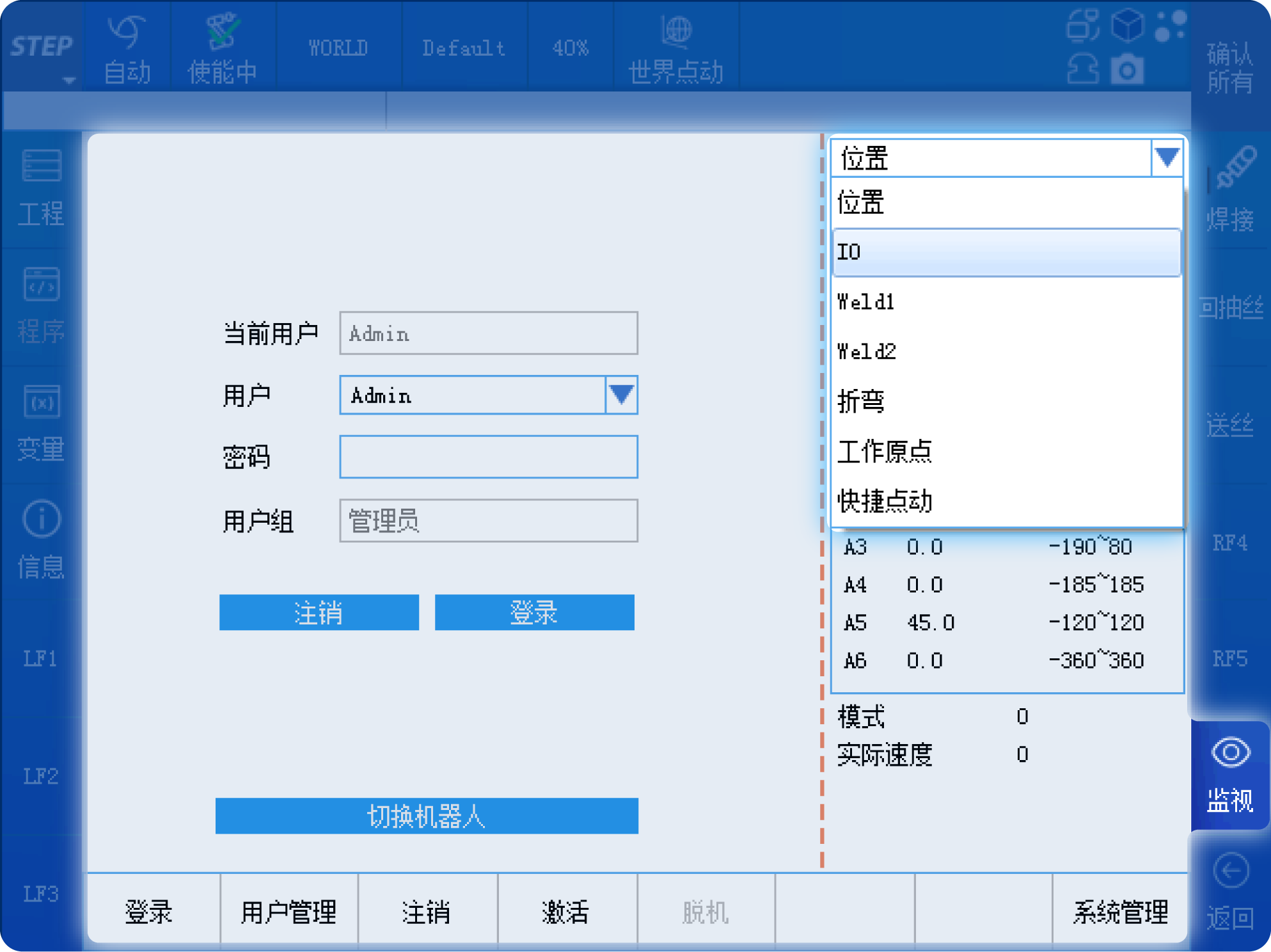Viewport: 1271px width, 952px height.
Task: Choose 折弯 in the dropdown list
Action: 1006,401
